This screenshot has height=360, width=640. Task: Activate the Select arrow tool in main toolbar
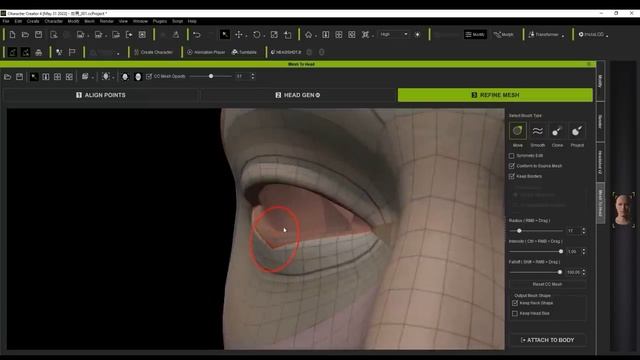point(225,35)
